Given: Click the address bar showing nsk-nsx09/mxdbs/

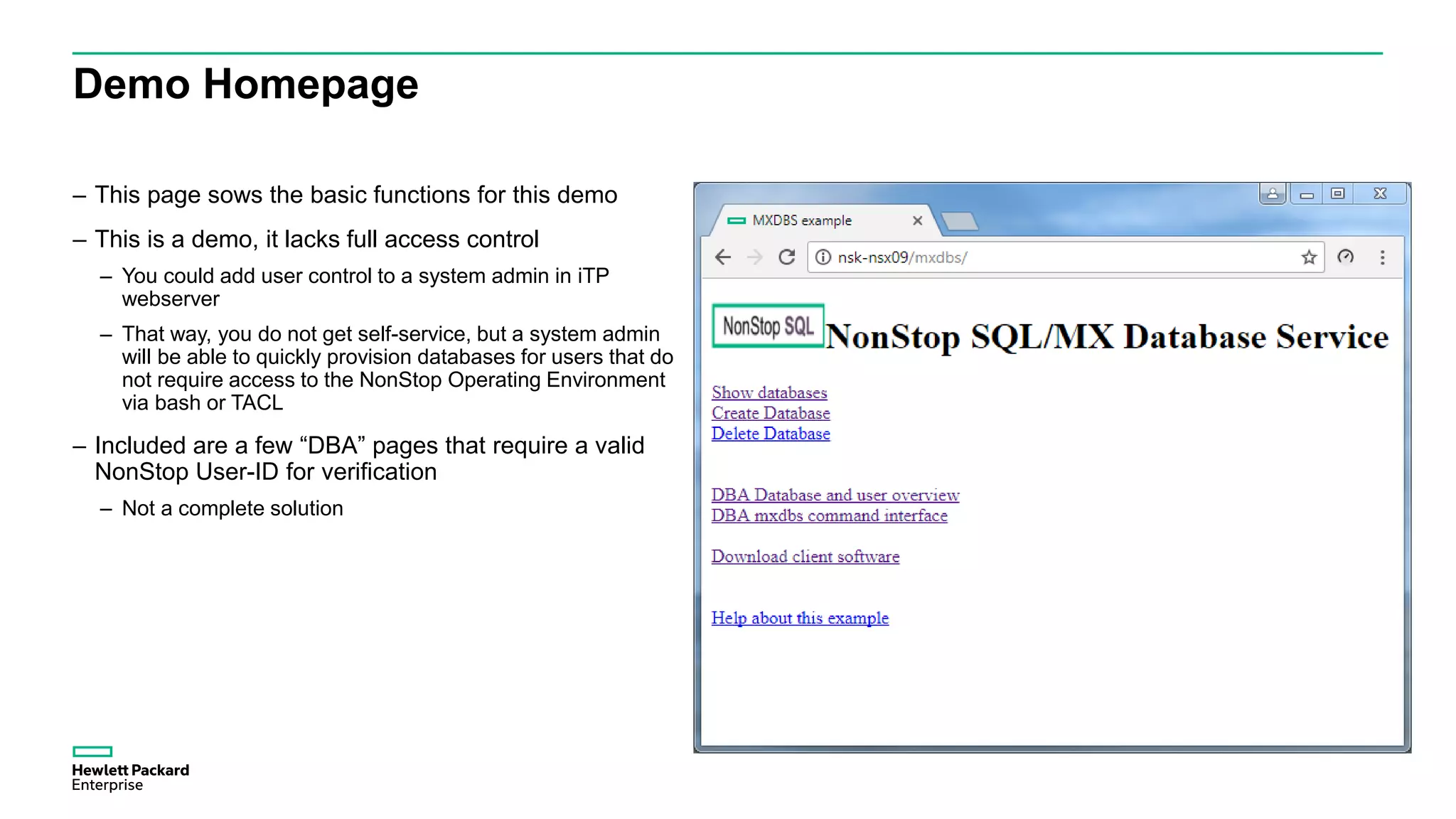Looking at the screenshot, I should [1064, 257].
